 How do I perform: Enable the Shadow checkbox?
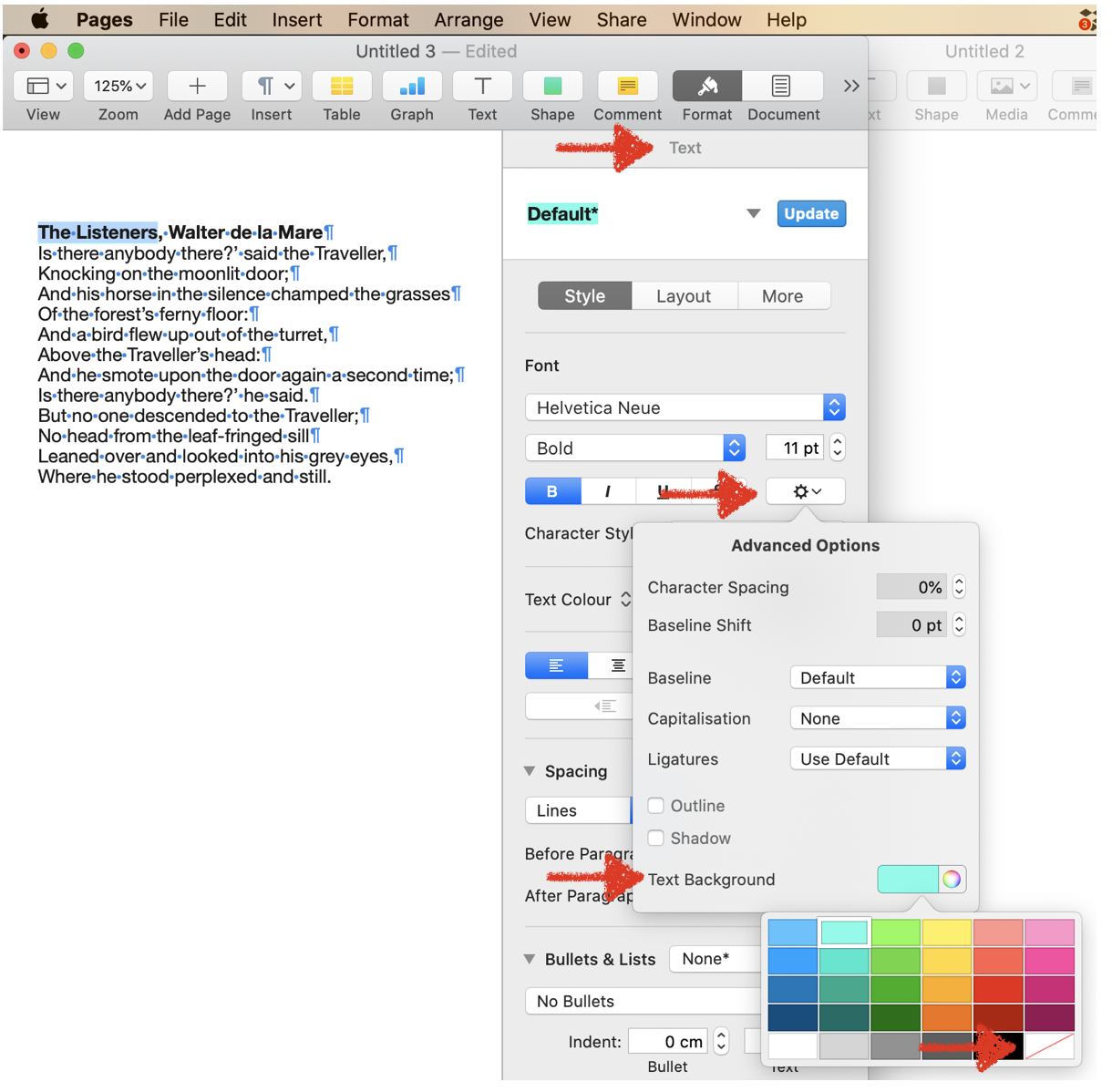pos(655,838)
